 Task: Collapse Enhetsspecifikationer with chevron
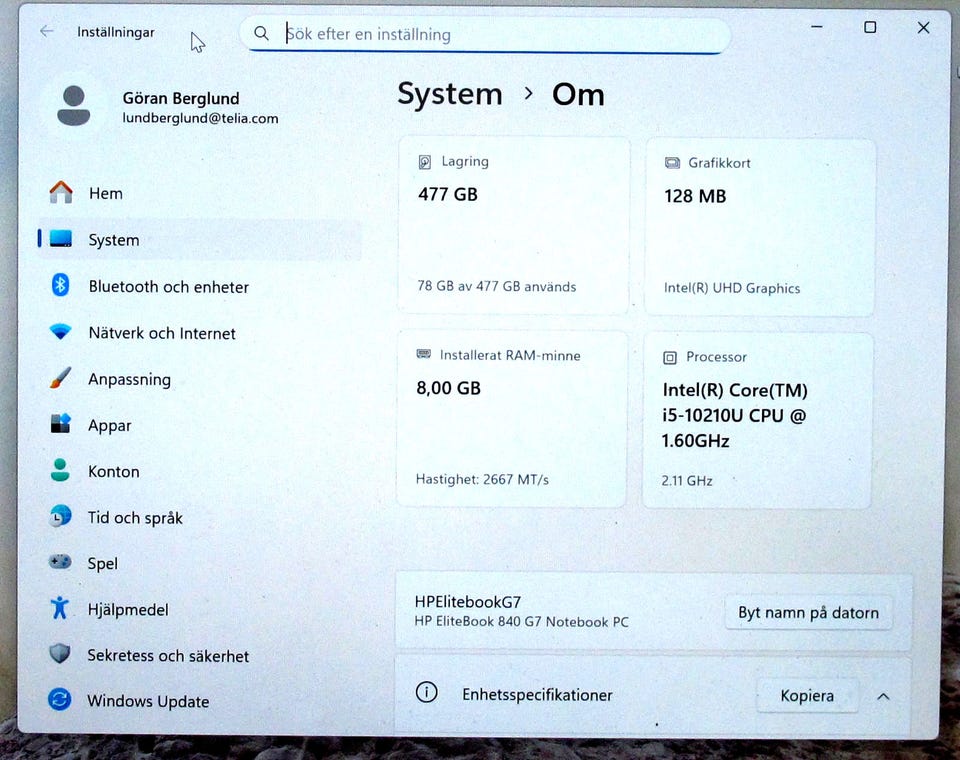pyautogui.click(x=883, y=696)
